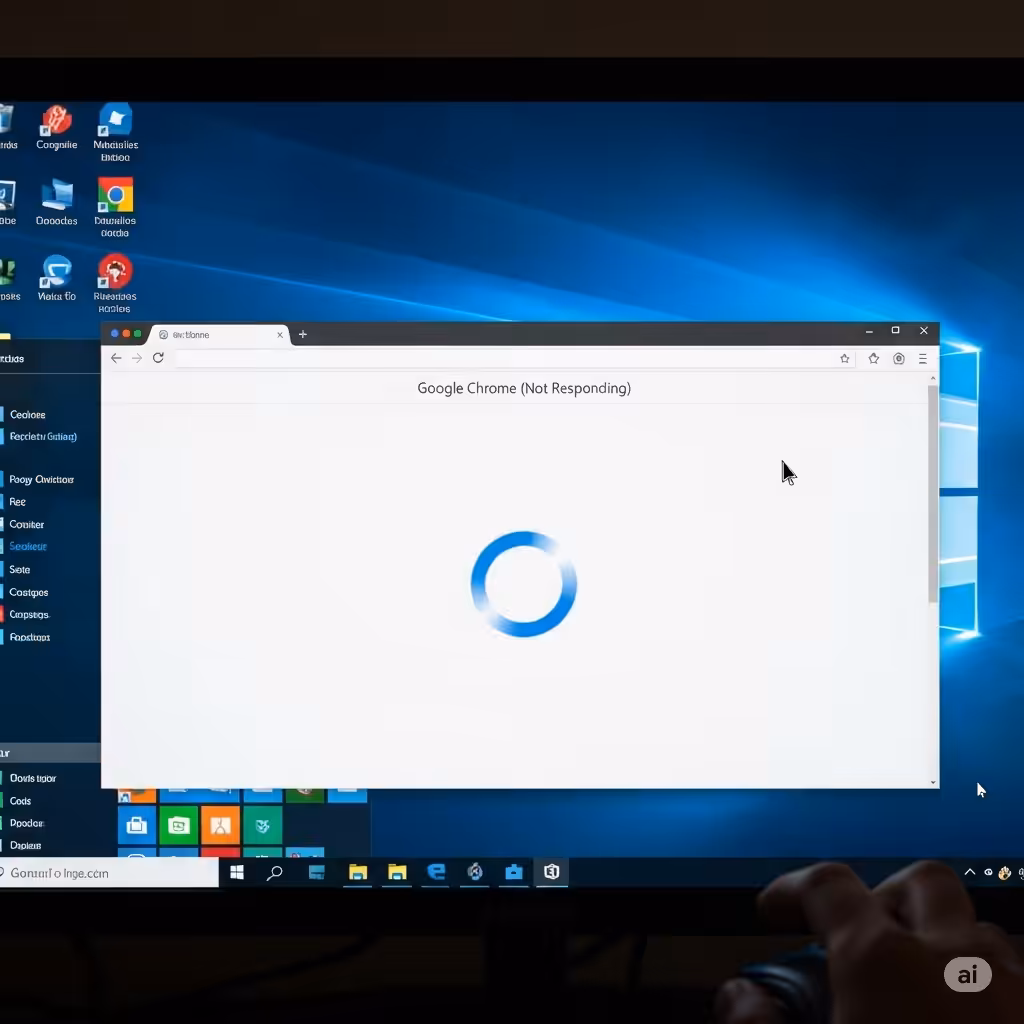The width and height of the screenshot is (1024, 1024).
Task: Open the 'Voica Go' desktop icon
Action: [56, 279]
